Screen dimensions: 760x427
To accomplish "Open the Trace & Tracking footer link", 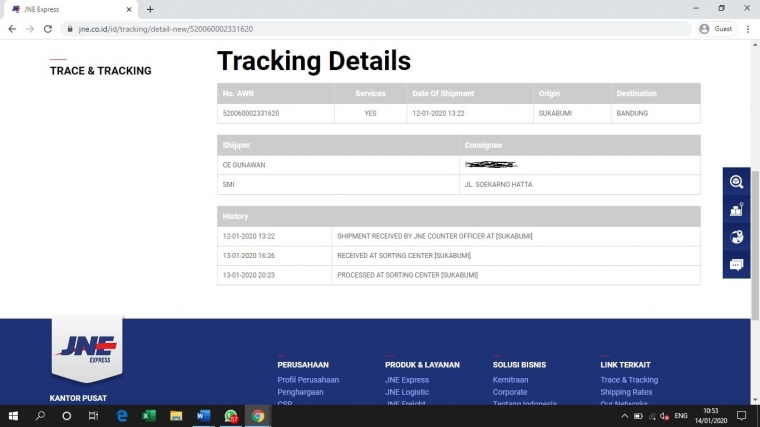I will pyautogui.click(x=629, y=380).
